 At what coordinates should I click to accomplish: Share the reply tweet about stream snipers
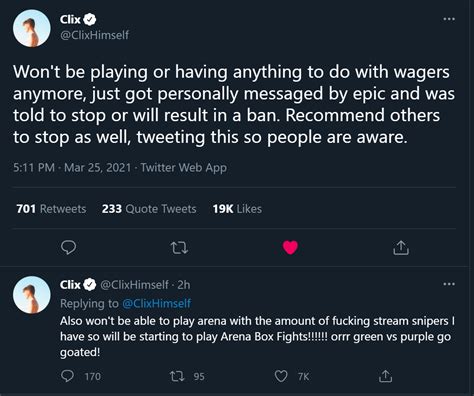click(x=385, y=376)
